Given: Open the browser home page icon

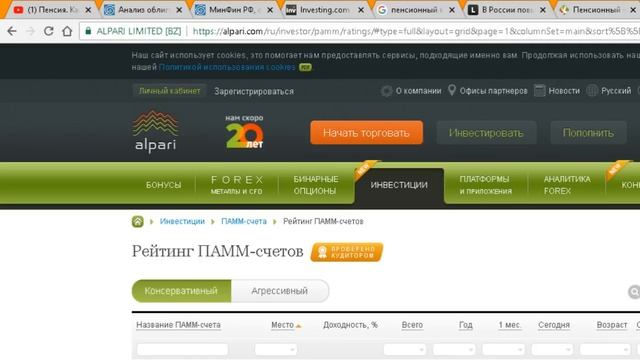Looking at the screenshot, I should point(67,31).
